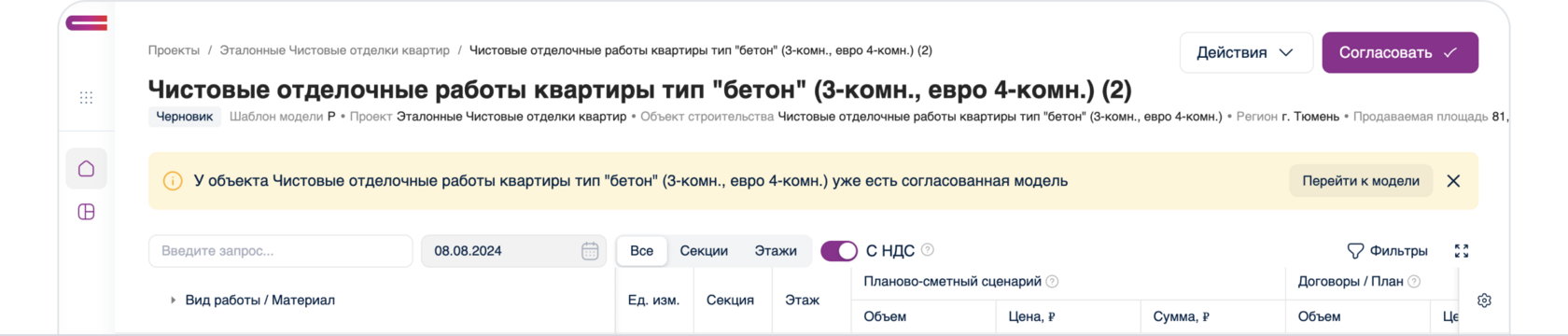This screenshot has width=1568, height=336.
Task: Switch to the Секции tab
Action: coord(704,251)
